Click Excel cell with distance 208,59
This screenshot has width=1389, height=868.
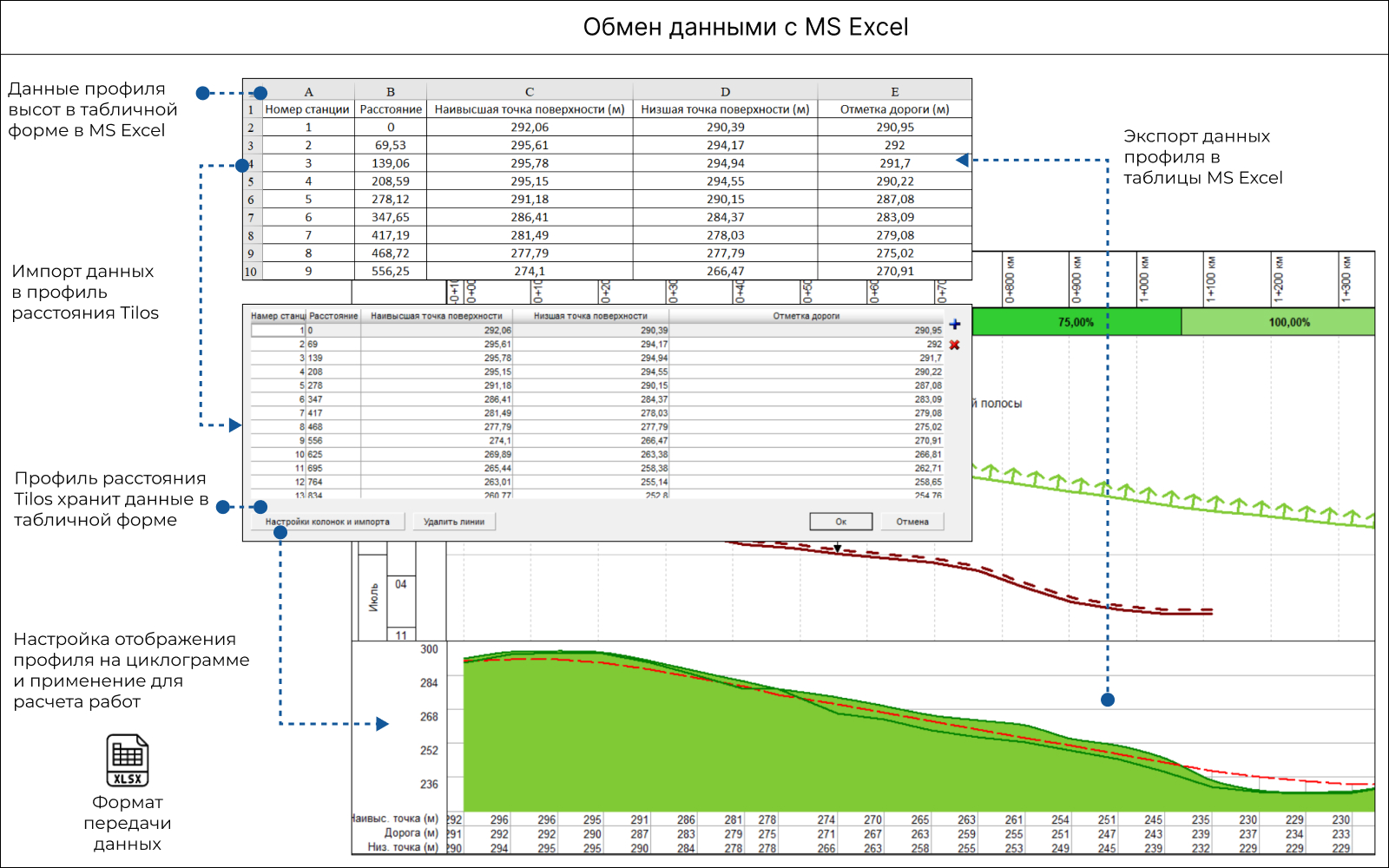[x=391, y=181]
